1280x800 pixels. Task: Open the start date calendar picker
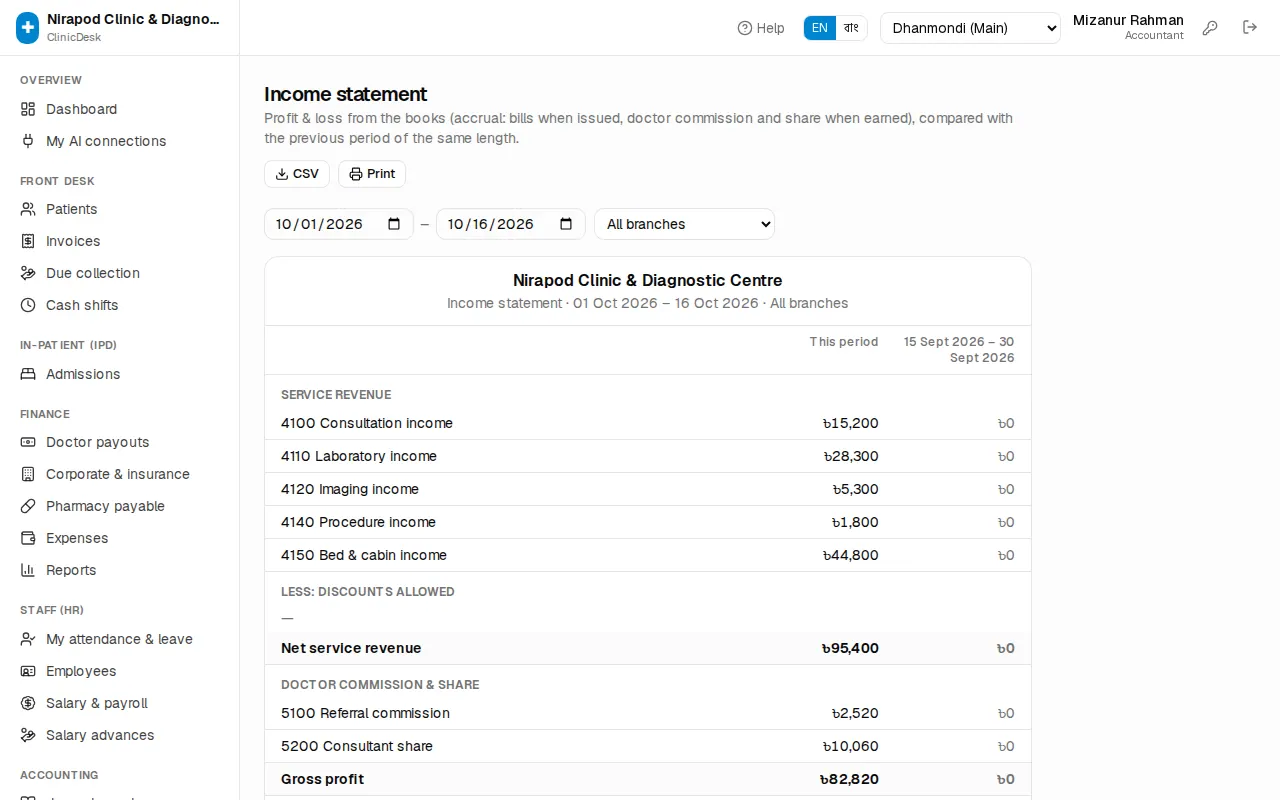point(394,224)
